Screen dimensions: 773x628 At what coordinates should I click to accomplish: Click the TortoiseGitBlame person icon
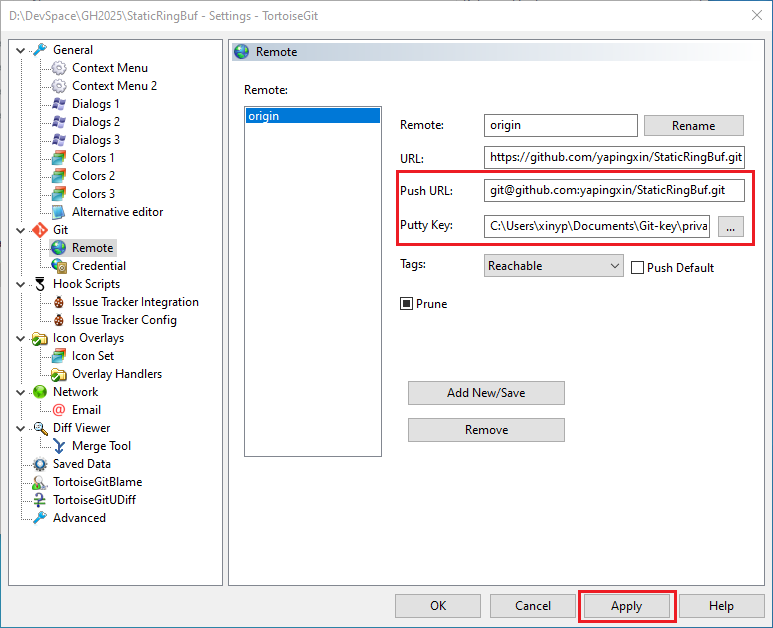click(x=40, y=482)
